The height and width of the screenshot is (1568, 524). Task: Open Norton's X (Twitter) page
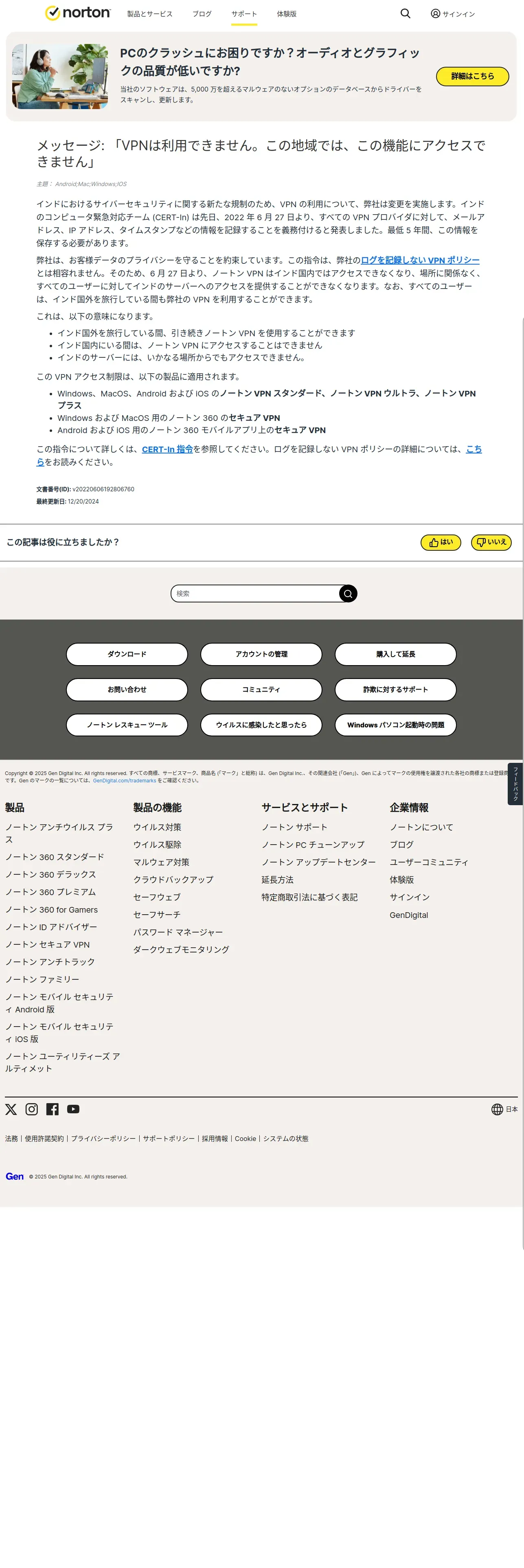point(11,1109)
